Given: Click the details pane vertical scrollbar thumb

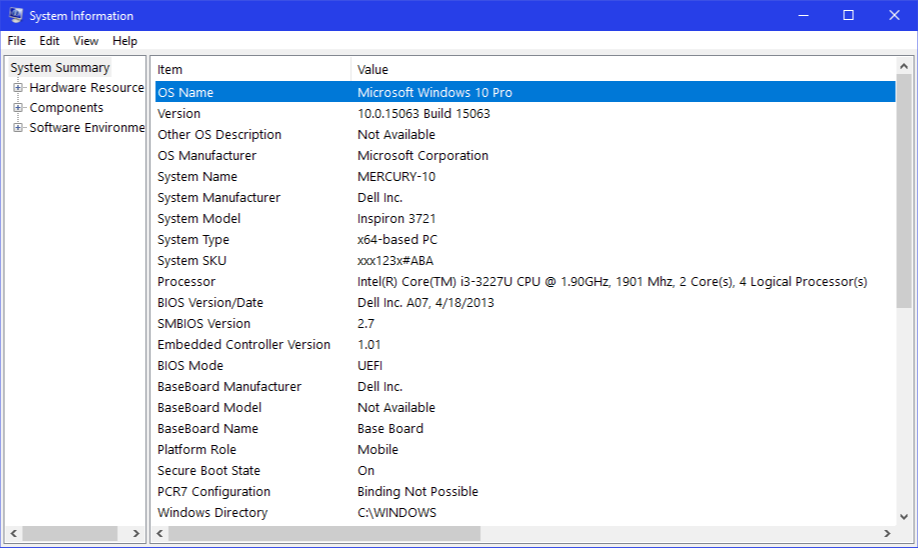Looking at the screenshot, I should click(904, 190).
